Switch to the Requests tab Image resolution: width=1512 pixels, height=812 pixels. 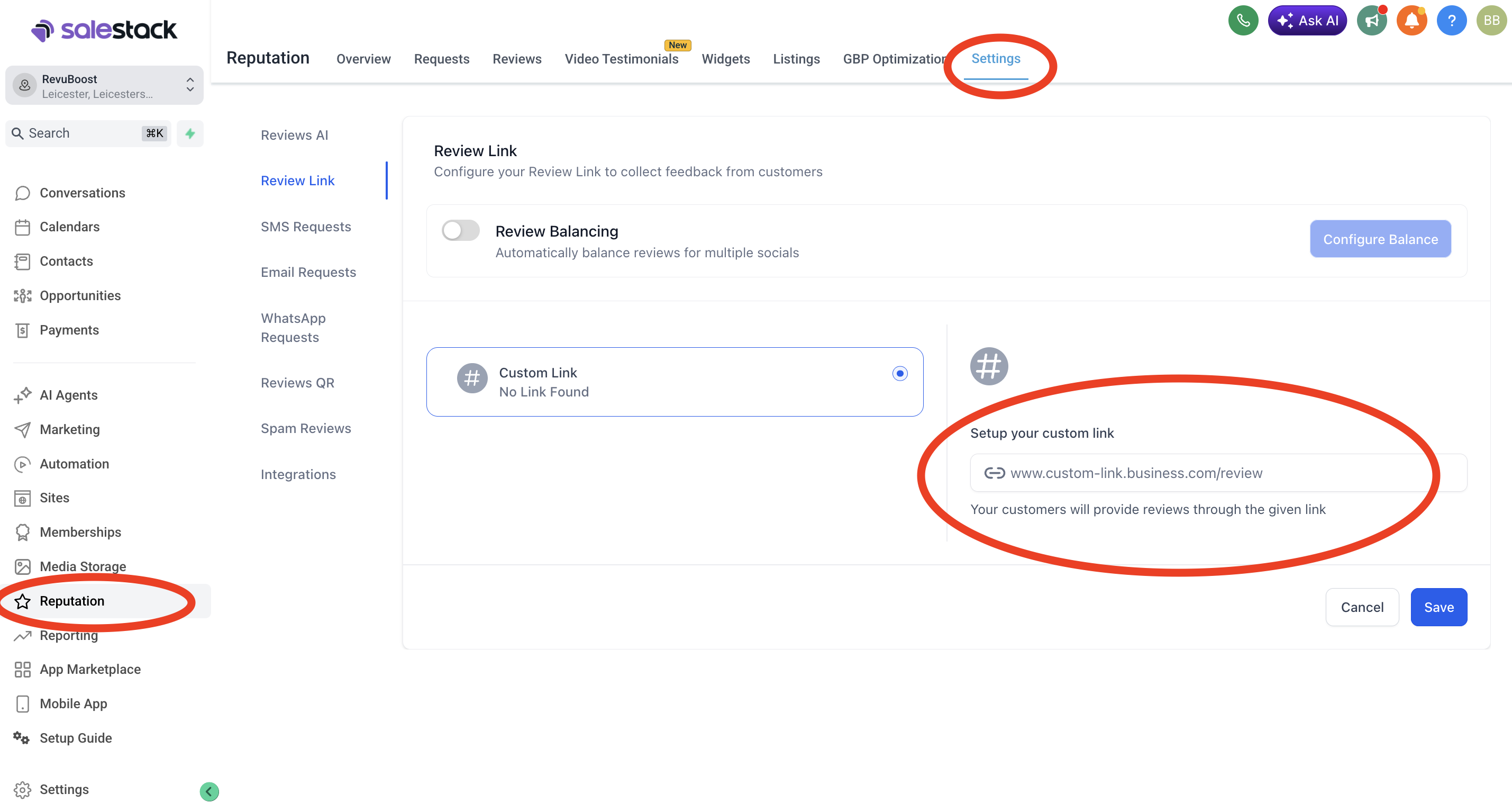click(x=441, y=59)
